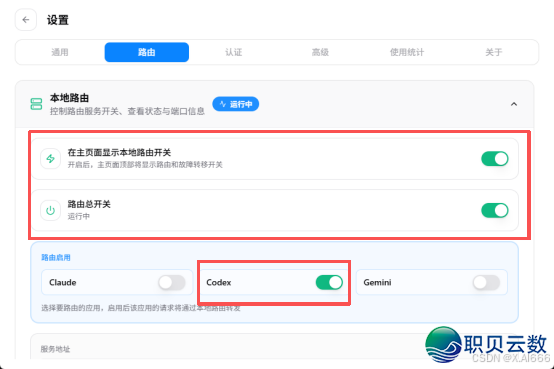The height and width of the screenshot is (369, 554).
Task: Go back using the arrow button
Action: [26, 20]
